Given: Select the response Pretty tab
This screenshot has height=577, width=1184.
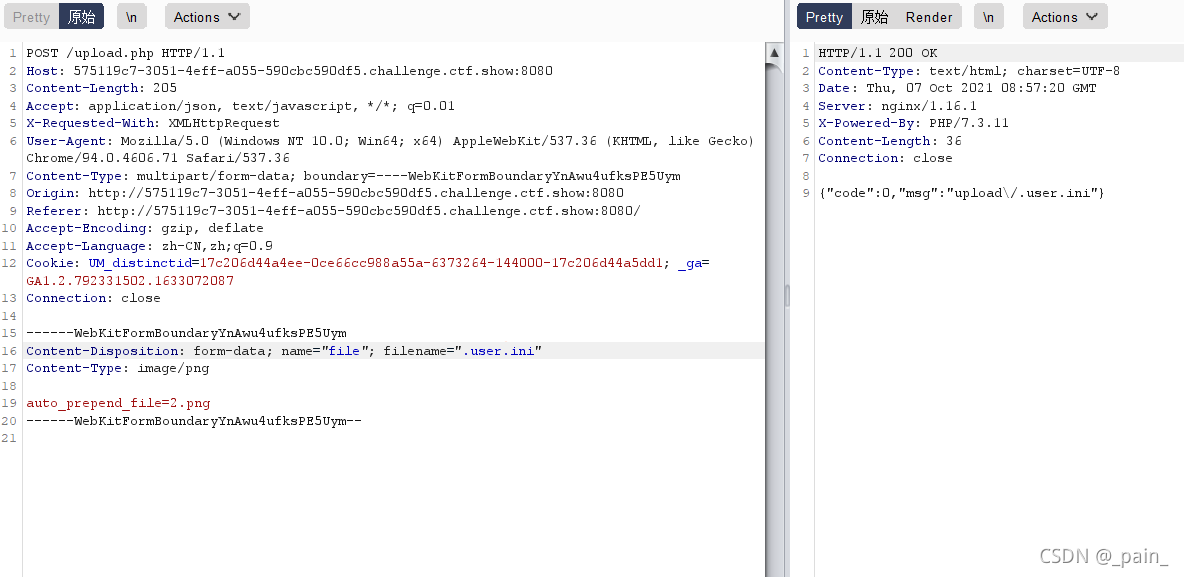Looking at the screenshot, I should pyautogui.click(x=824, y=17).
